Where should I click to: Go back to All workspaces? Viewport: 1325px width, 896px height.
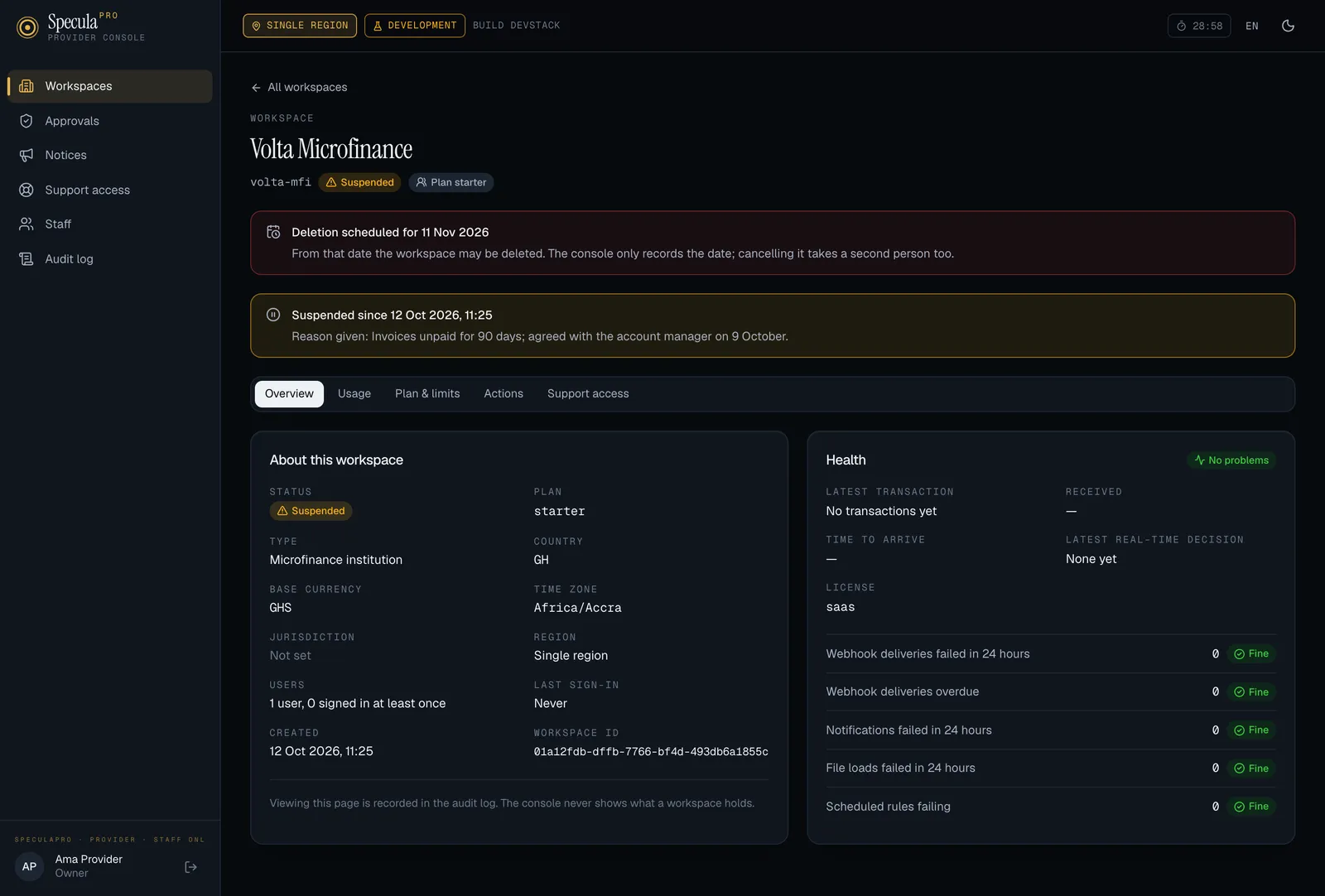pyautogui.click(x=299, y=87)
